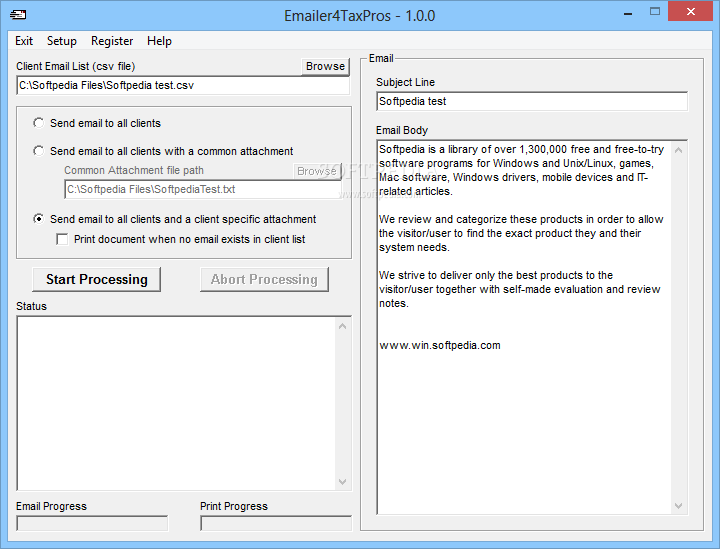Open the Setup menu
The width and height of the screenshot is (720, 549).
point(62,41)
